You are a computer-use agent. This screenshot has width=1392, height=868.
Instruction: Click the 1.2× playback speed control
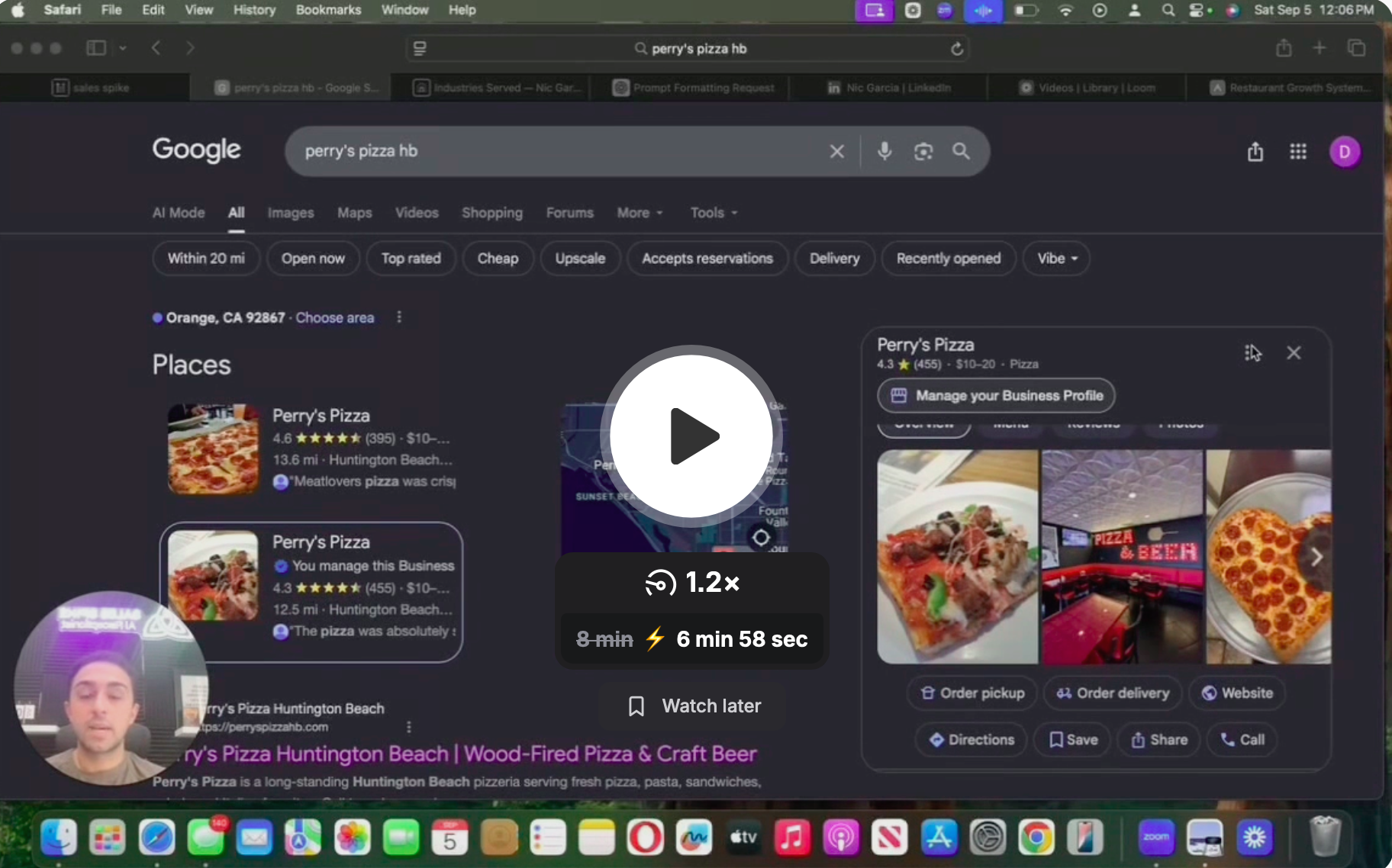click(x=692, y=583)
